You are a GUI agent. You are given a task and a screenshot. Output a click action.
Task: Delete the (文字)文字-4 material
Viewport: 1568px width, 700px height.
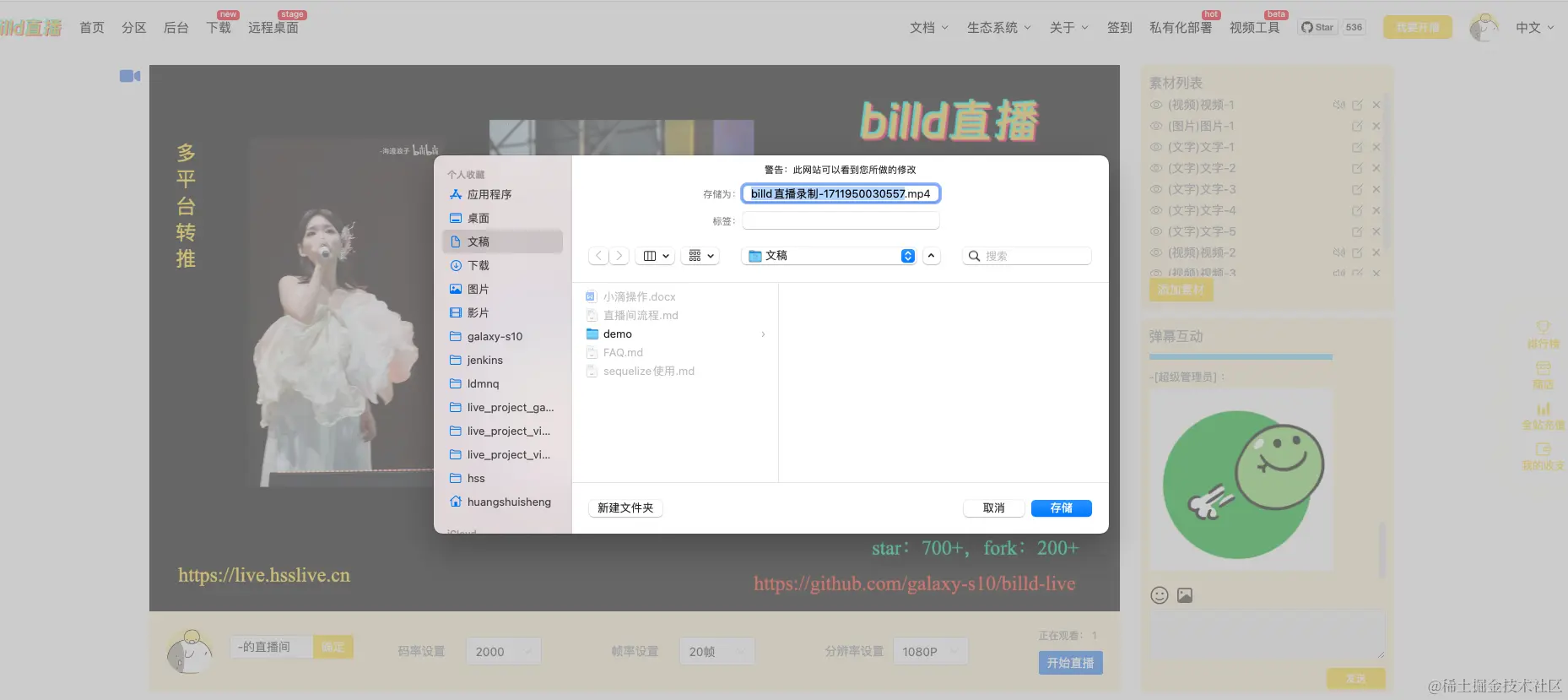[1376, 210]
